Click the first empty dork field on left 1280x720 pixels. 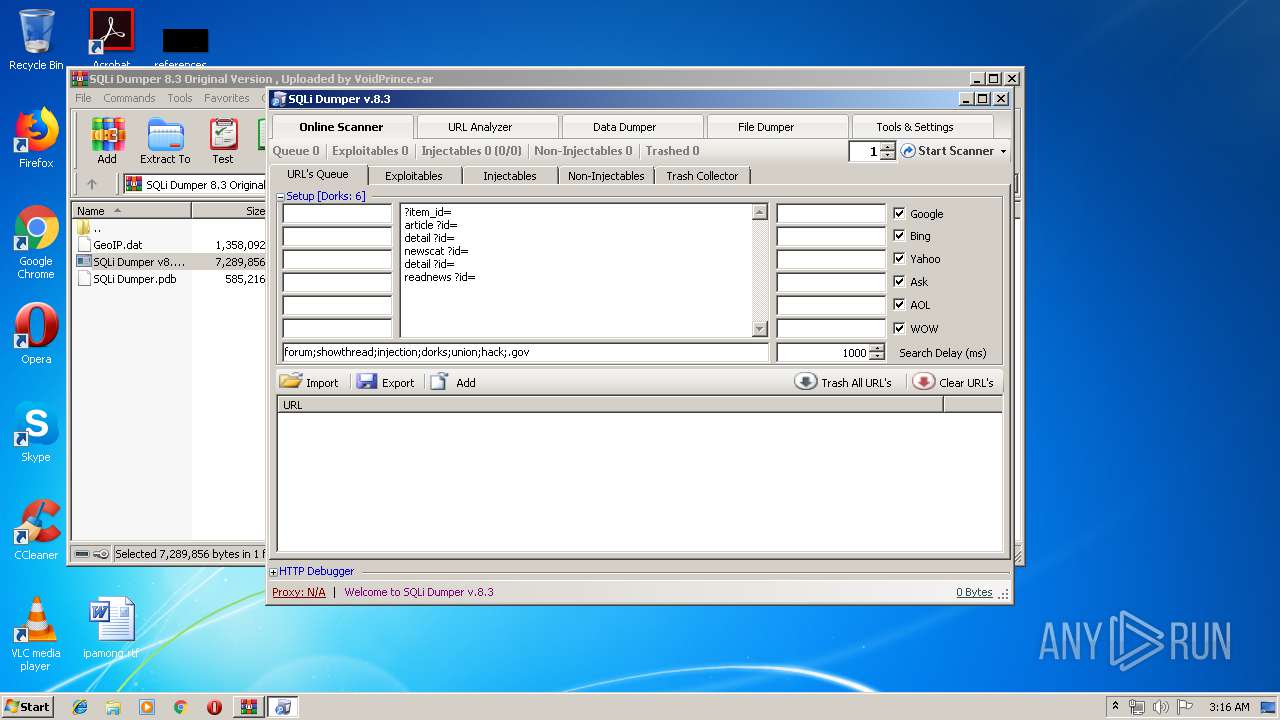(337, 213)
